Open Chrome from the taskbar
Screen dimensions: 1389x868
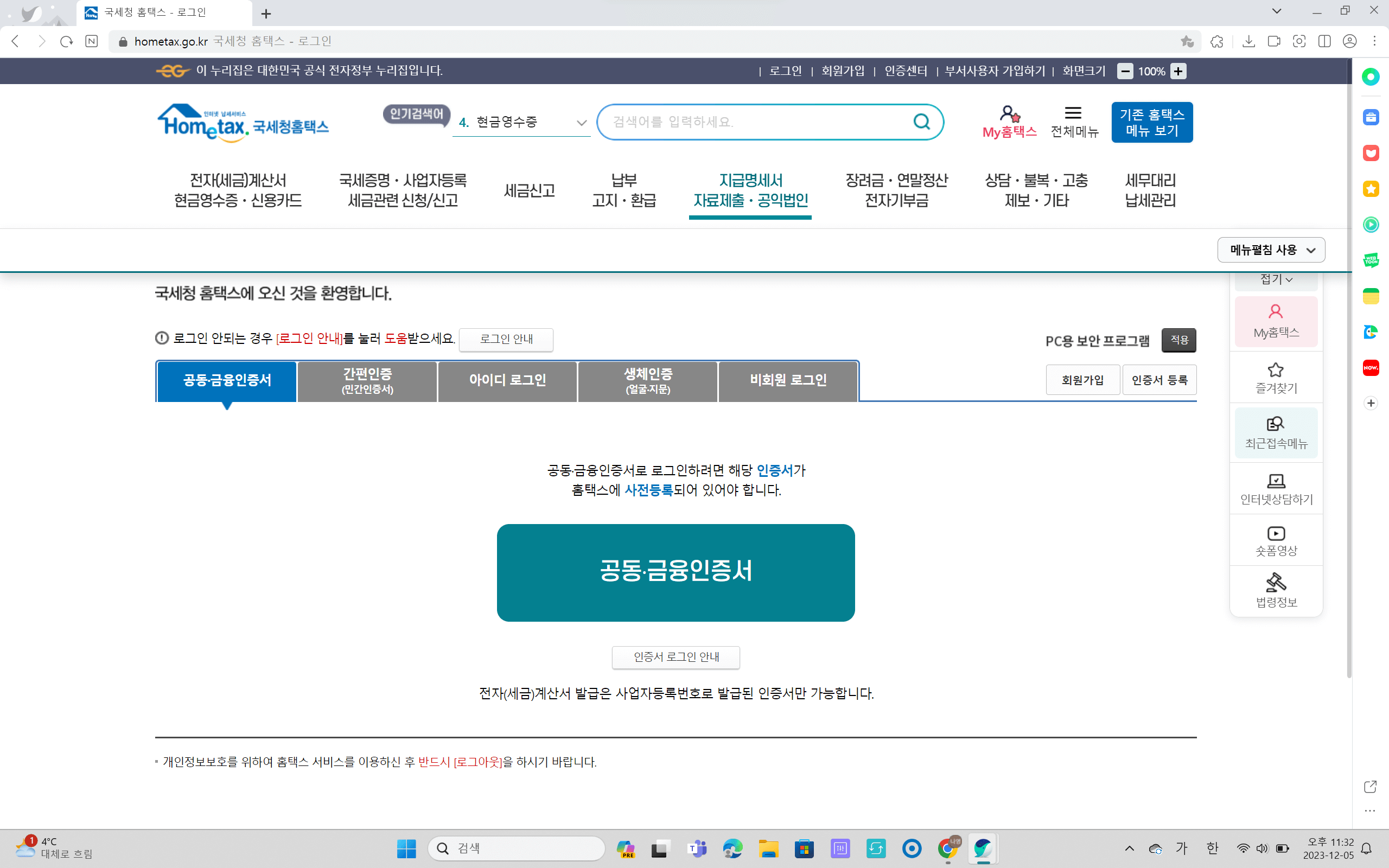(x=948, y=848)
